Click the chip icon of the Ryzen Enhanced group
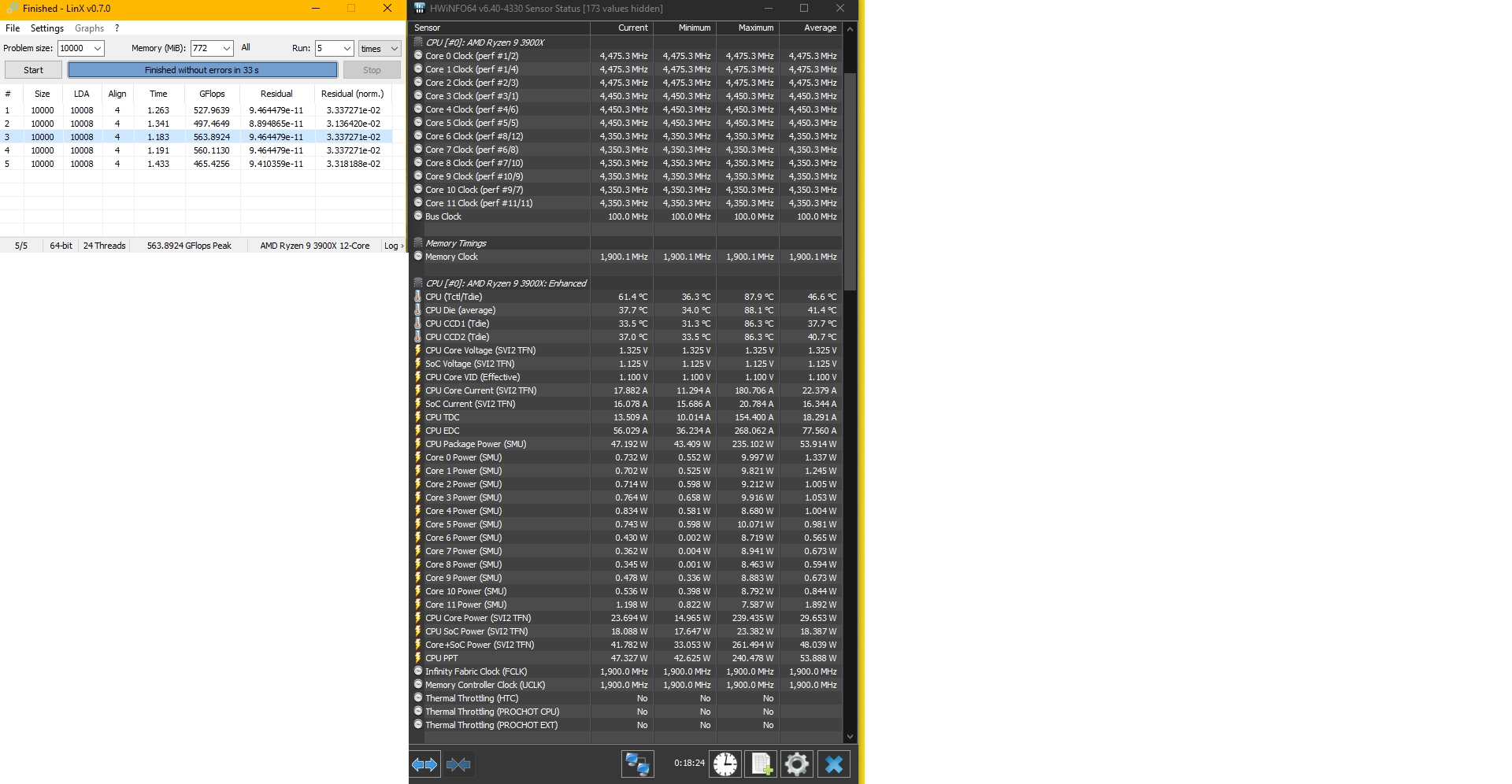1512x784 pixels. pos(418,283)
